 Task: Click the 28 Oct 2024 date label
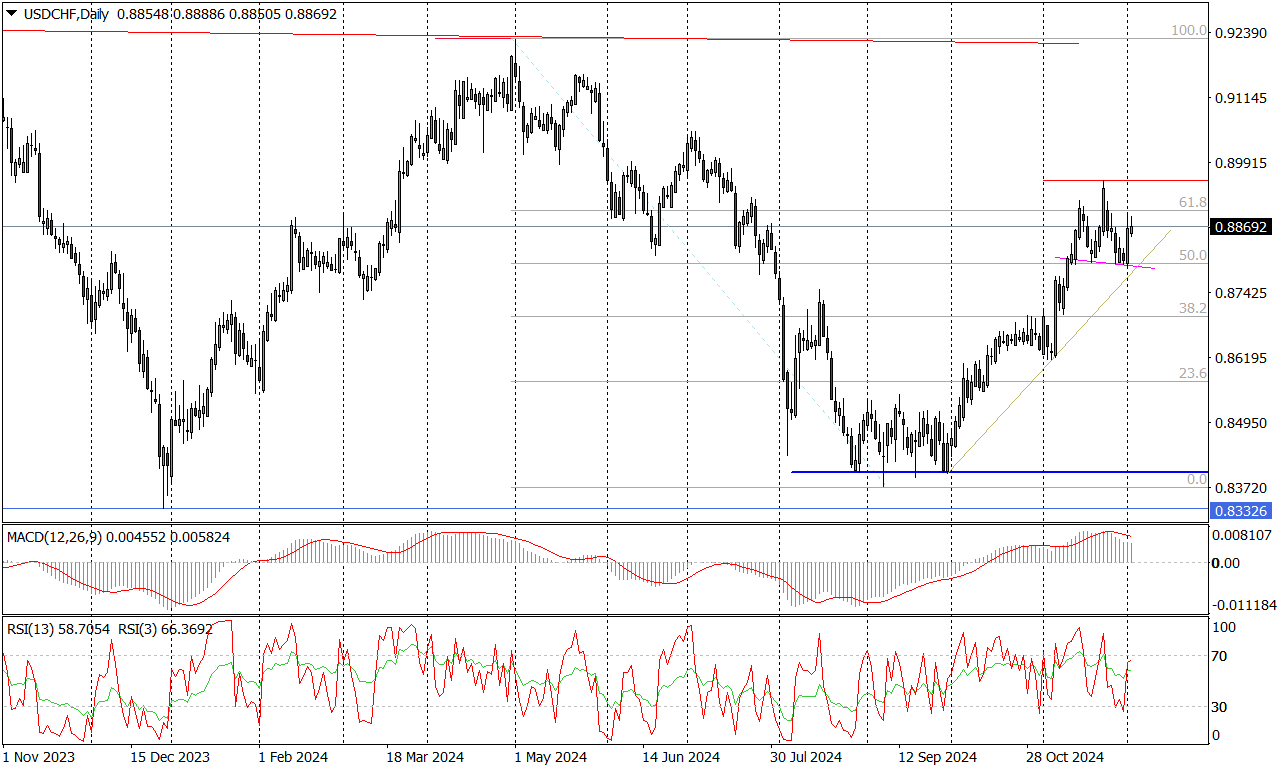point(1066,757)
